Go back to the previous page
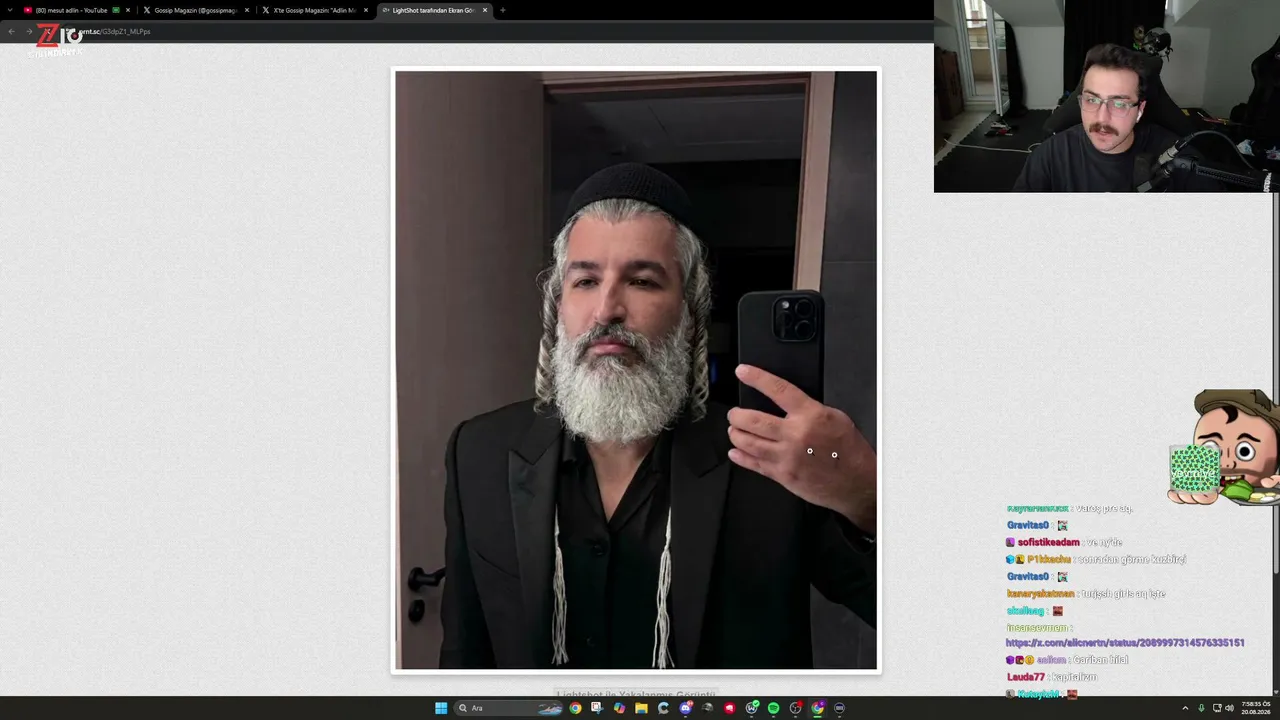This screenshot has width=1280, height=720. point(11,31)
